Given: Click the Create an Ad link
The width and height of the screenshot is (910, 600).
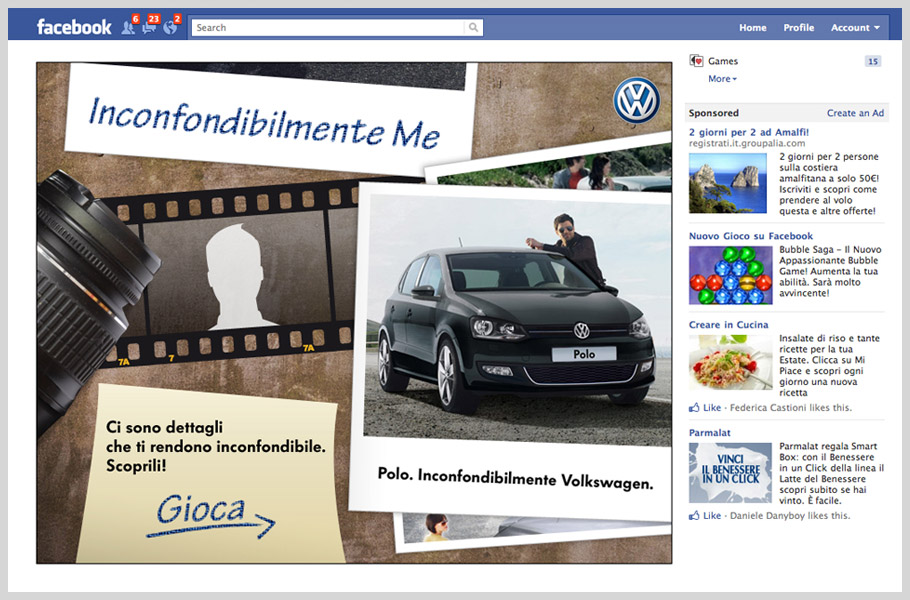Looking at the screenshot, I should (855, 113).
